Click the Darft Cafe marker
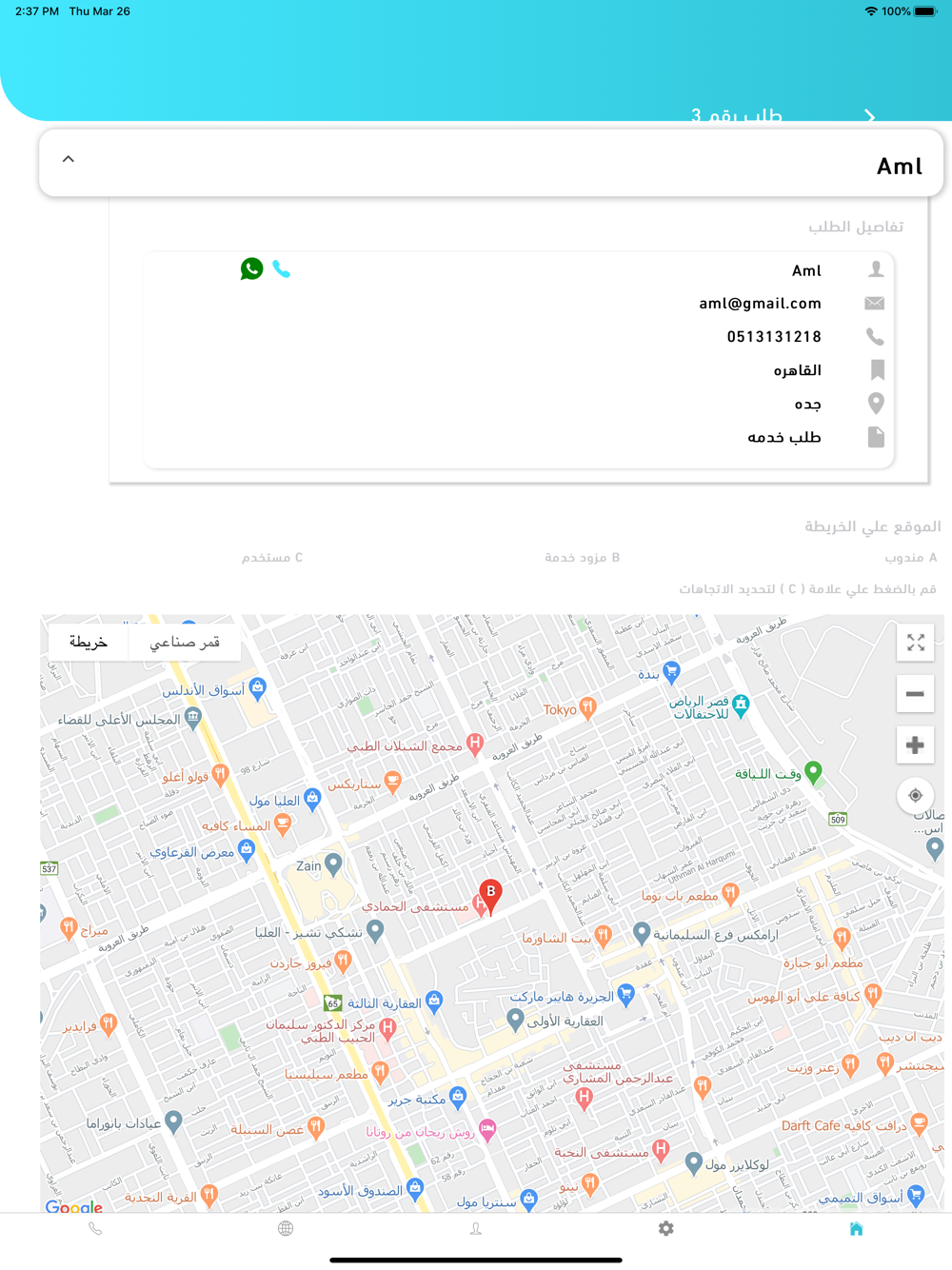952x1270 pixels. click(919, 1123)
